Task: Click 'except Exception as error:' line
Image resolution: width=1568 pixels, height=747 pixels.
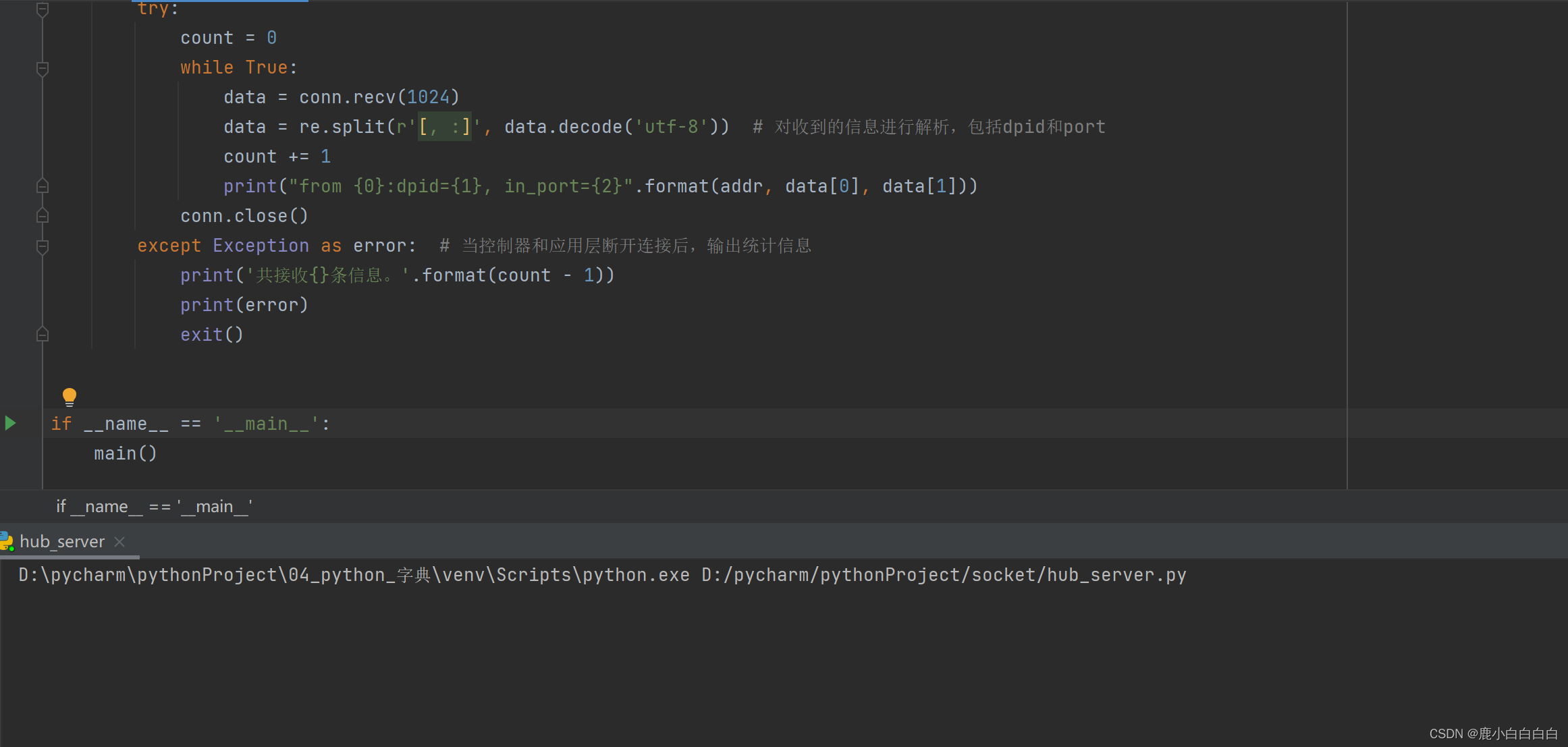Action: pos(277,246)
